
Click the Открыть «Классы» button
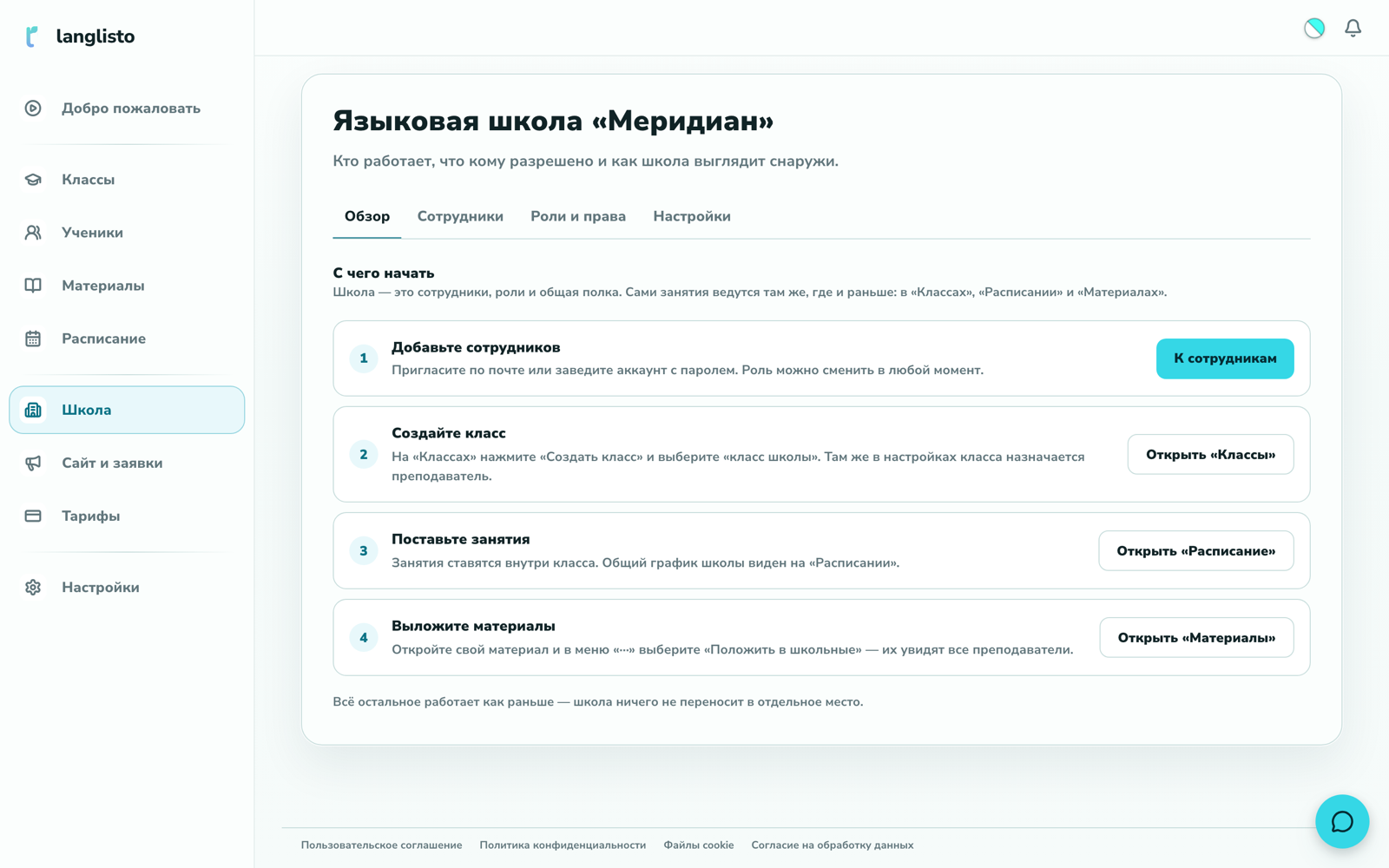[x=1210, y=454]
